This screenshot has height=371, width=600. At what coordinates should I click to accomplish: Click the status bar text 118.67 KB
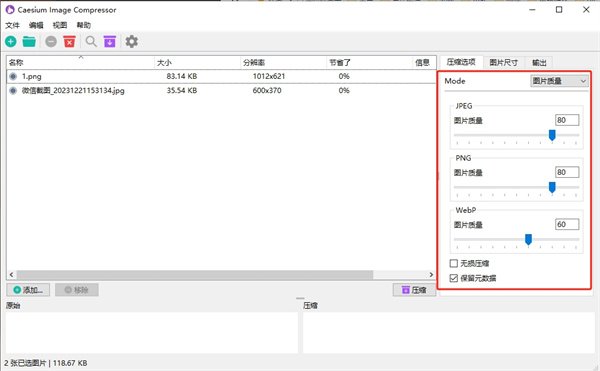pyautogui.click(x=70, y=363)
